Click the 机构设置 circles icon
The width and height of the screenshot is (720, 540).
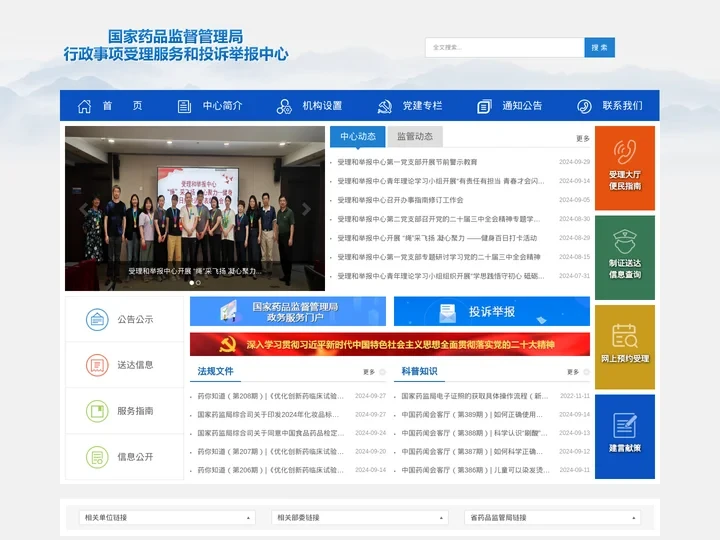(x=284, y=107)
